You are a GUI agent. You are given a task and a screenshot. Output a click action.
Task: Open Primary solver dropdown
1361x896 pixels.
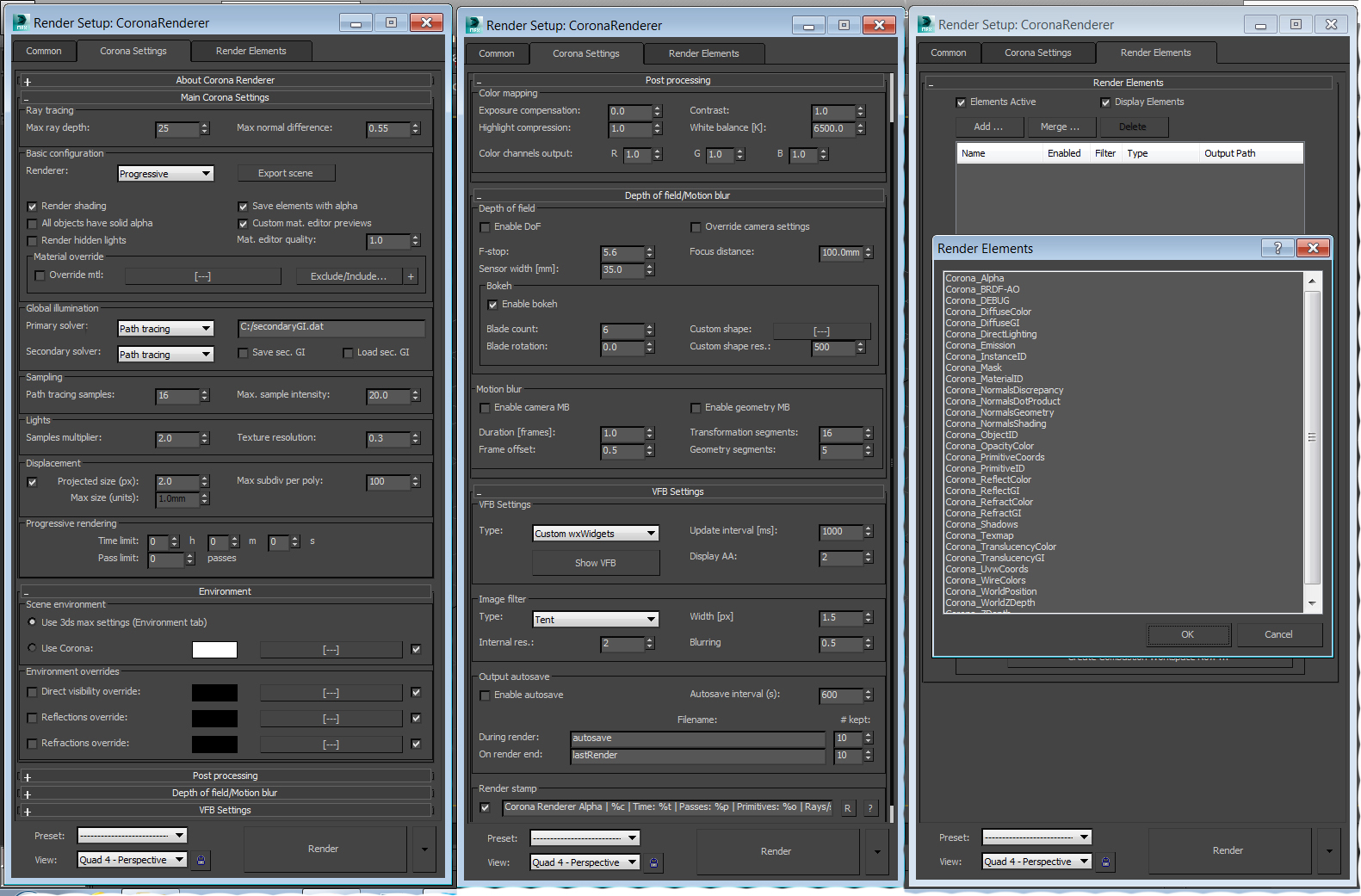click(165, 328)
